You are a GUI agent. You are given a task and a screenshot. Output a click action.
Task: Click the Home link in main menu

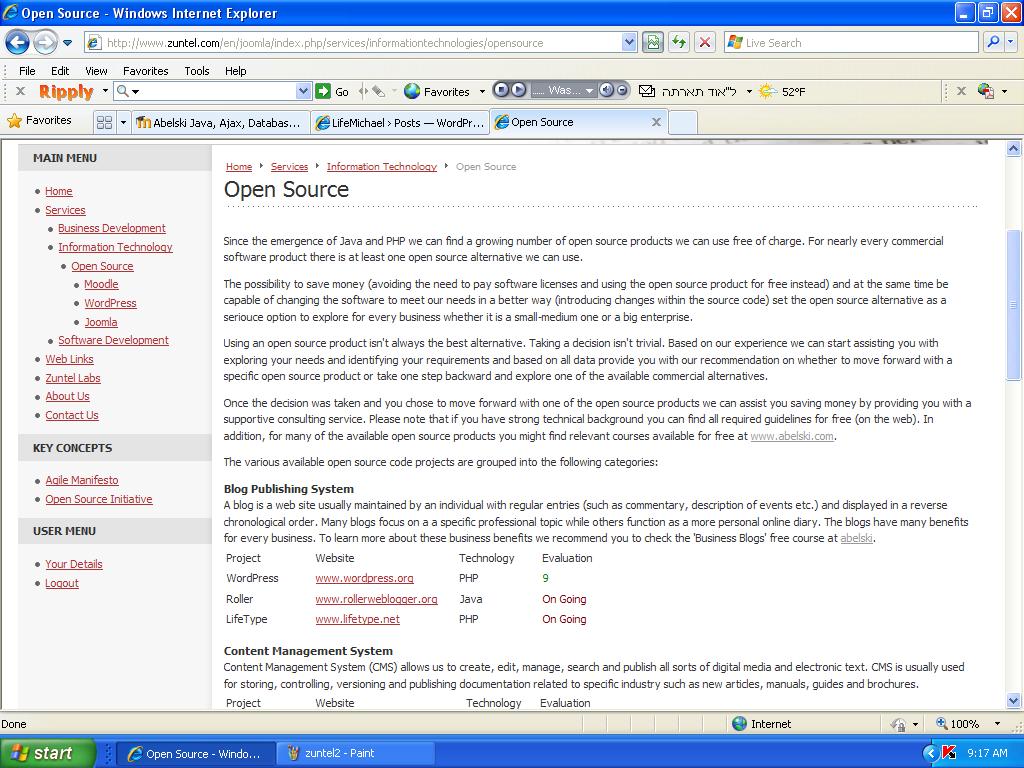[x=59, y=191]
